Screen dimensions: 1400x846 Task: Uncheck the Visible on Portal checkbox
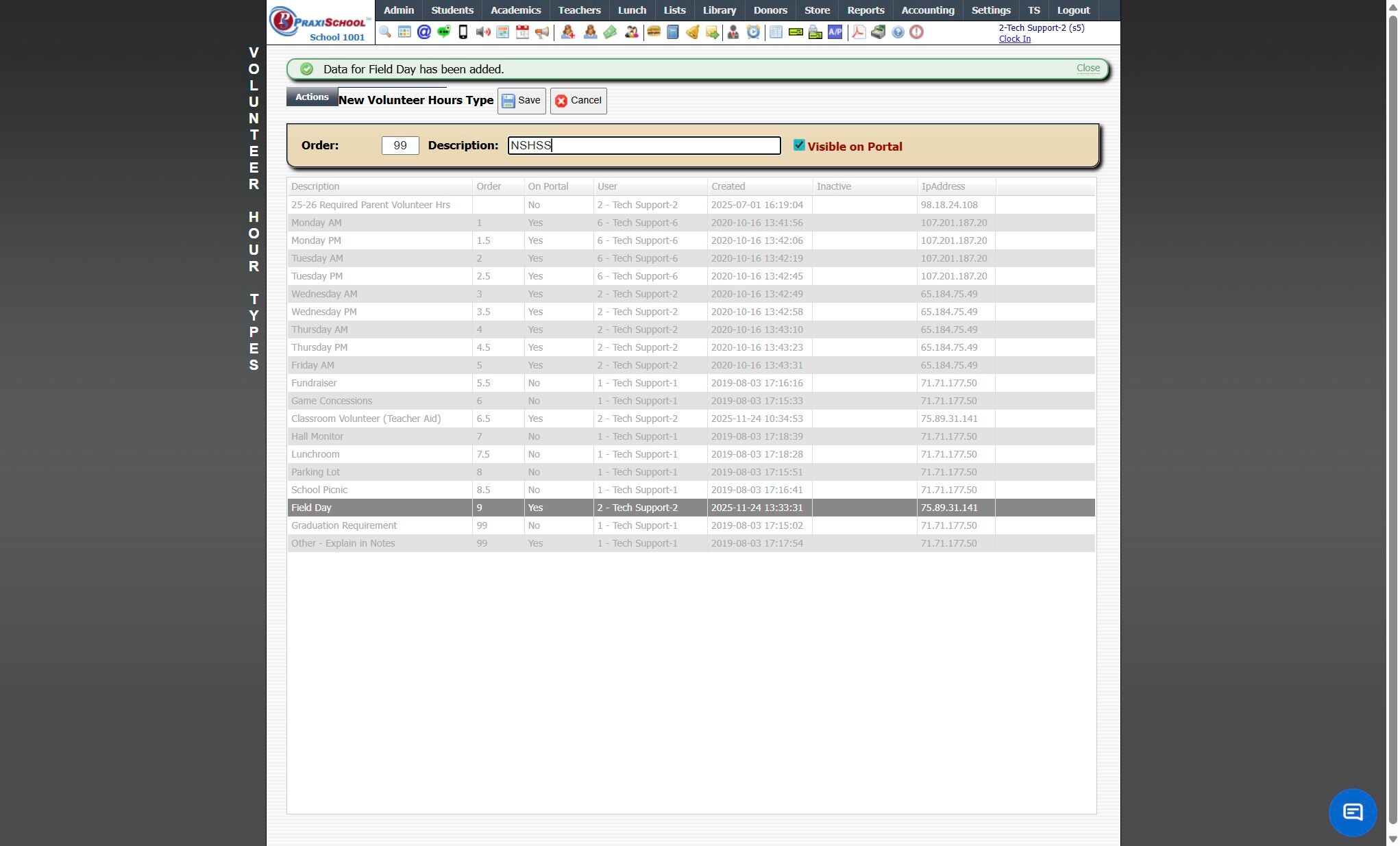(799, 145)
